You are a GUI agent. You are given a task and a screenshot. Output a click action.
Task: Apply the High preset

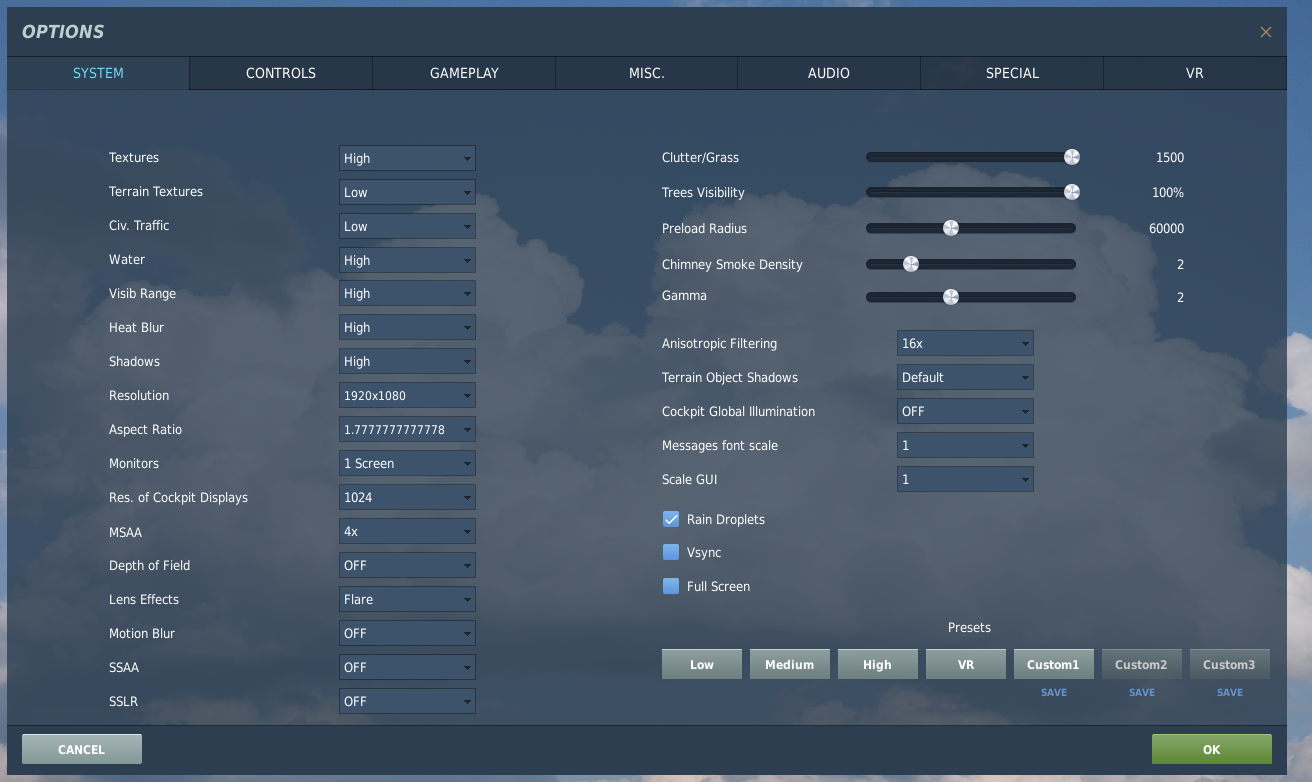877,664
